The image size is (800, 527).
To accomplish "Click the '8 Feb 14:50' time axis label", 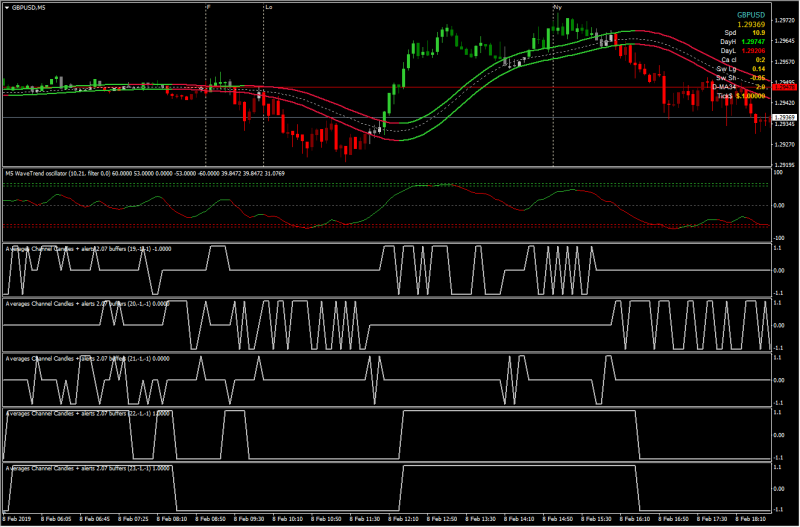I will 558,519.
